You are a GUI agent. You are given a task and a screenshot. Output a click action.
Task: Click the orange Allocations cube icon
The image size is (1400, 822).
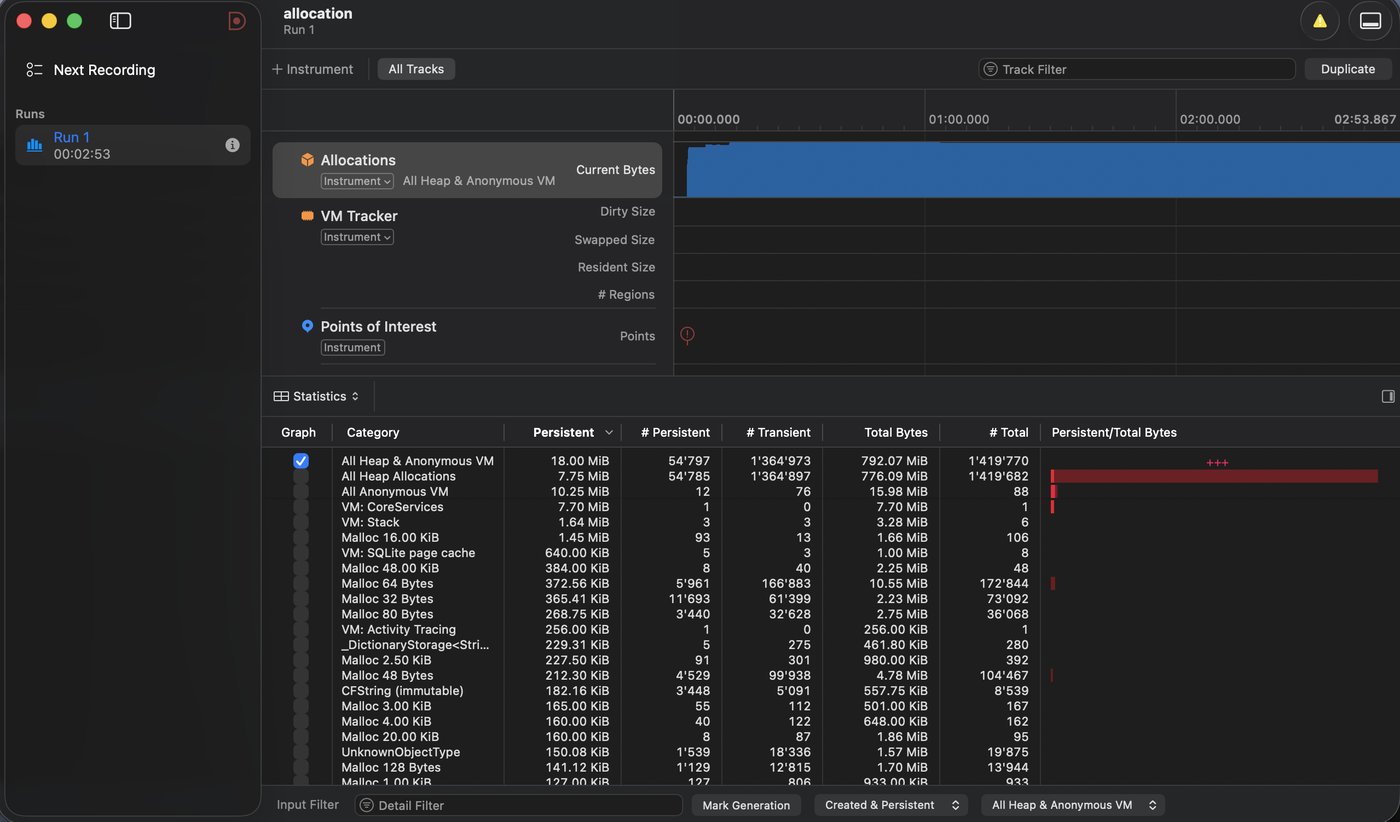click(x=308, y=160)
